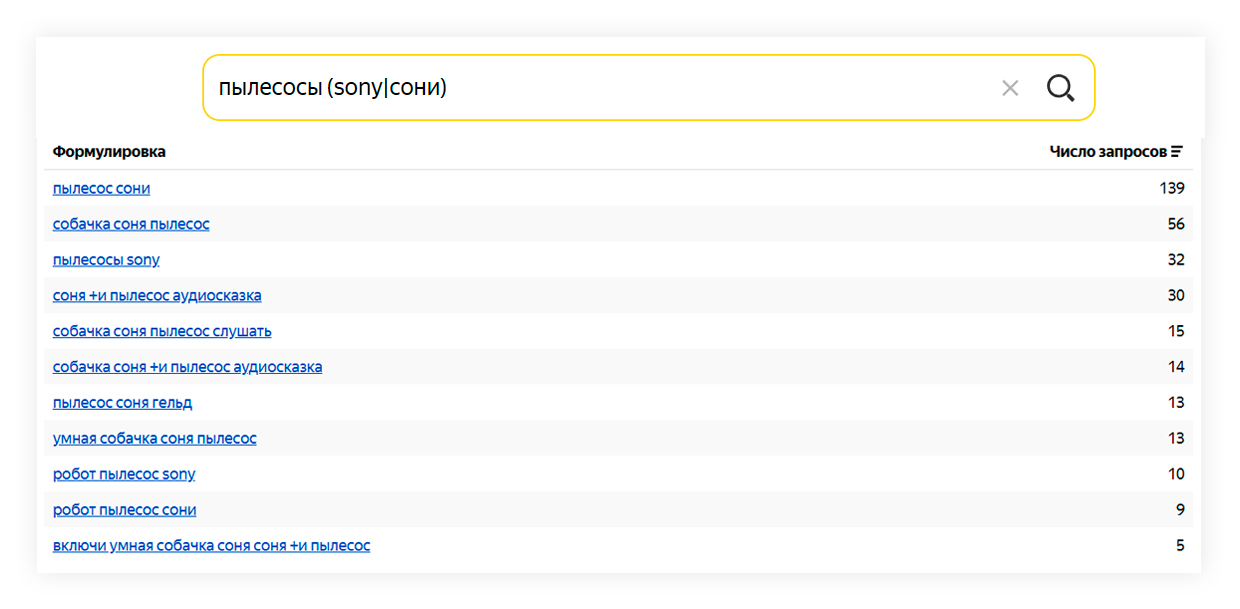Open умная собачка соня пылесос link
Screen dimensions: 1240x609
point(155,439)
